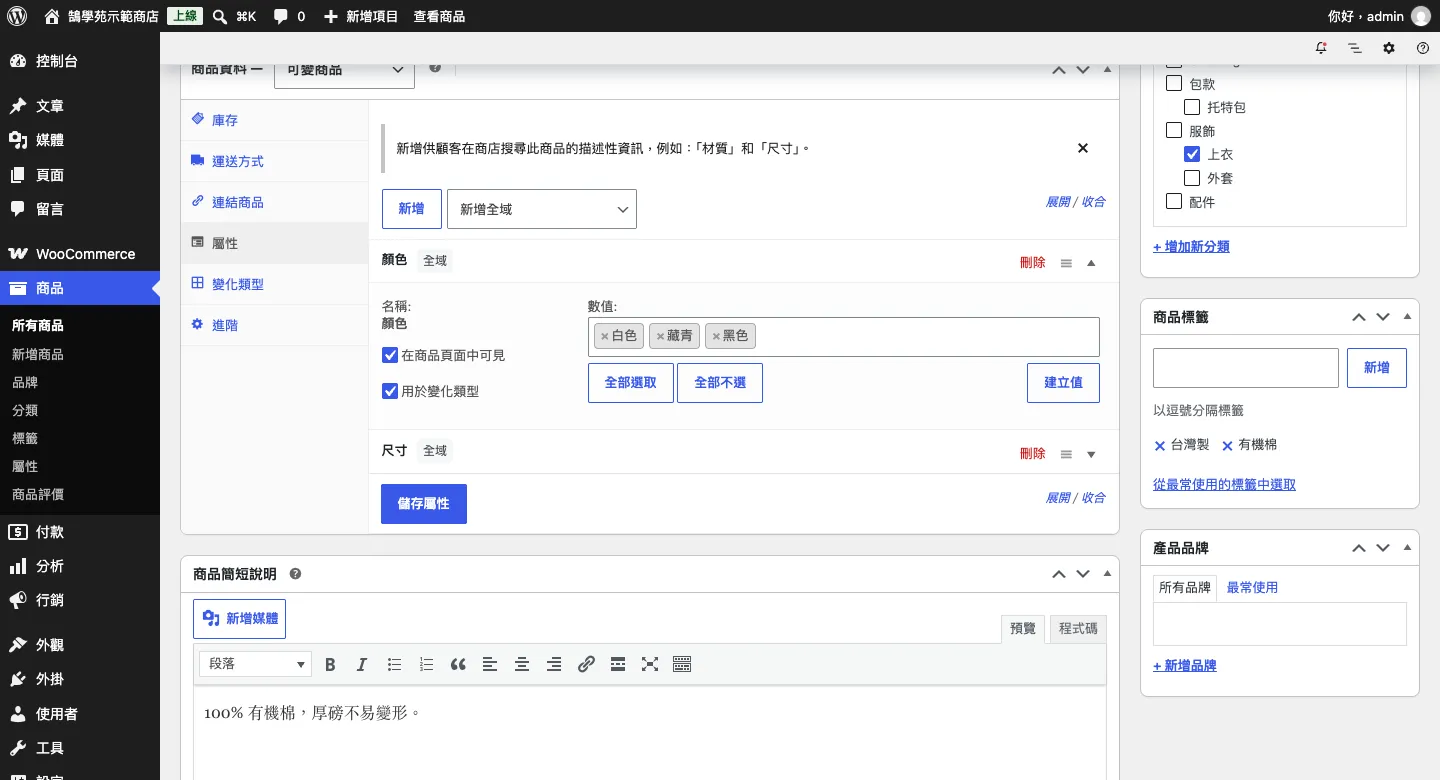Switch to the 庫存 tab

274,120
